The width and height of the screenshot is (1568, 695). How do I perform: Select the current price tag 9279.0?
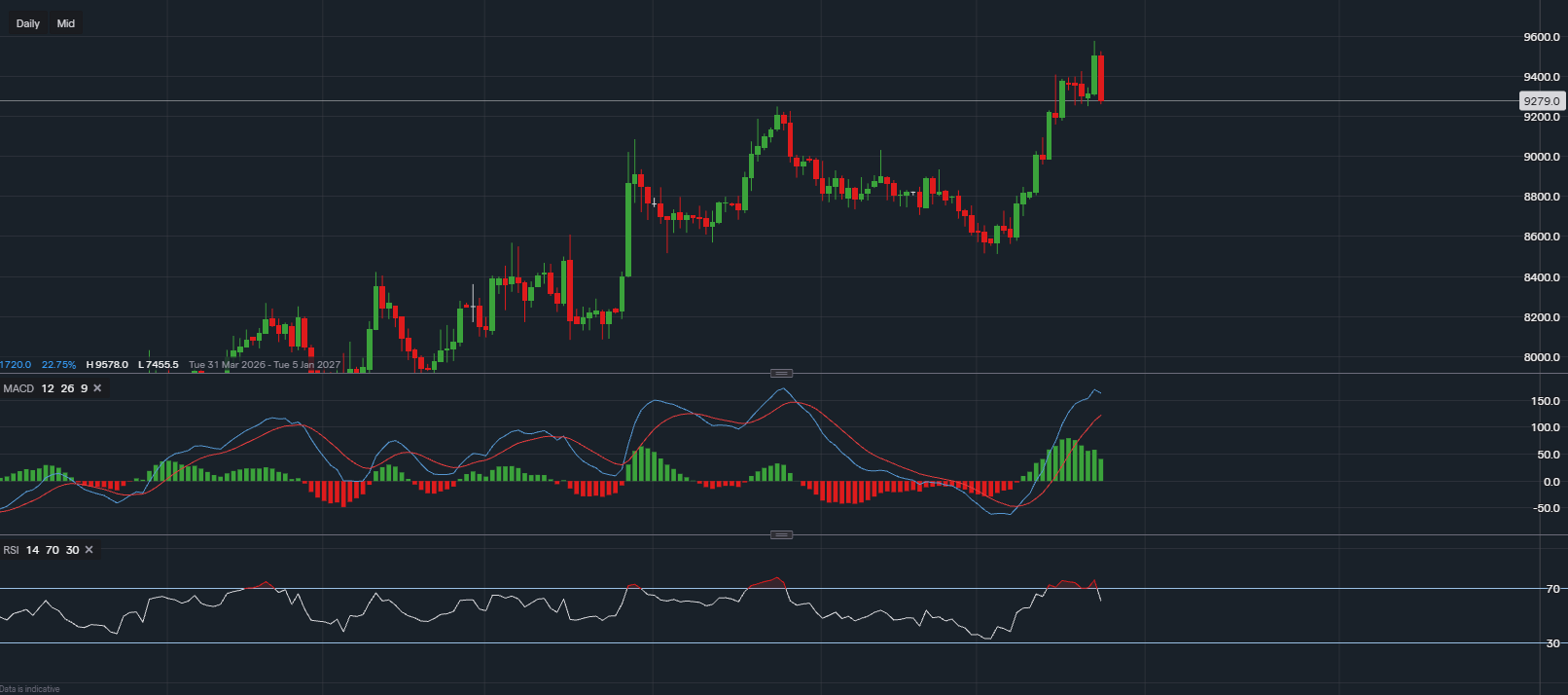[1542, 101]
